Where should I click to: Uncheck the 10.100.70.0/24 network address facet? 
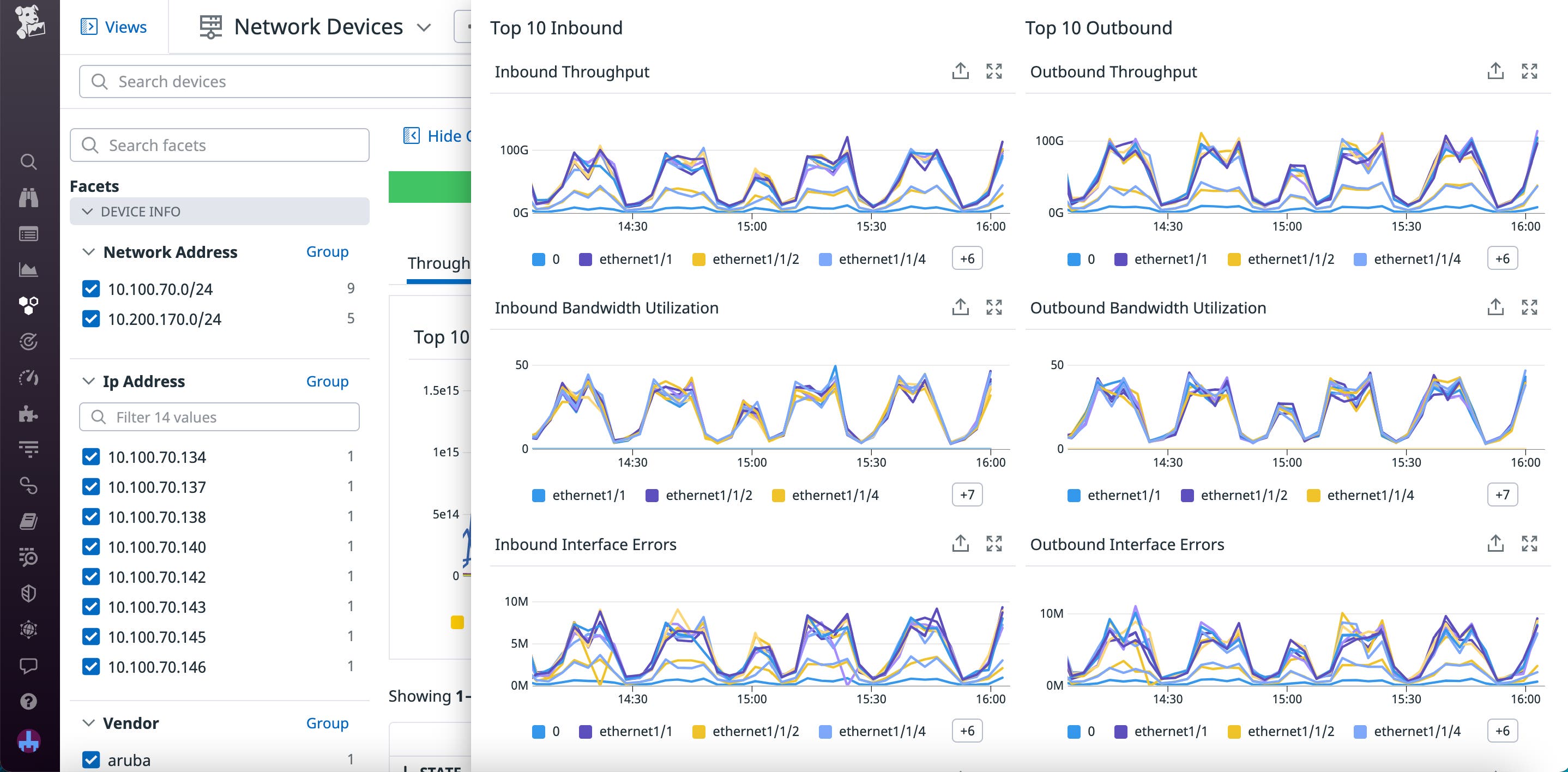coord(91,288)
